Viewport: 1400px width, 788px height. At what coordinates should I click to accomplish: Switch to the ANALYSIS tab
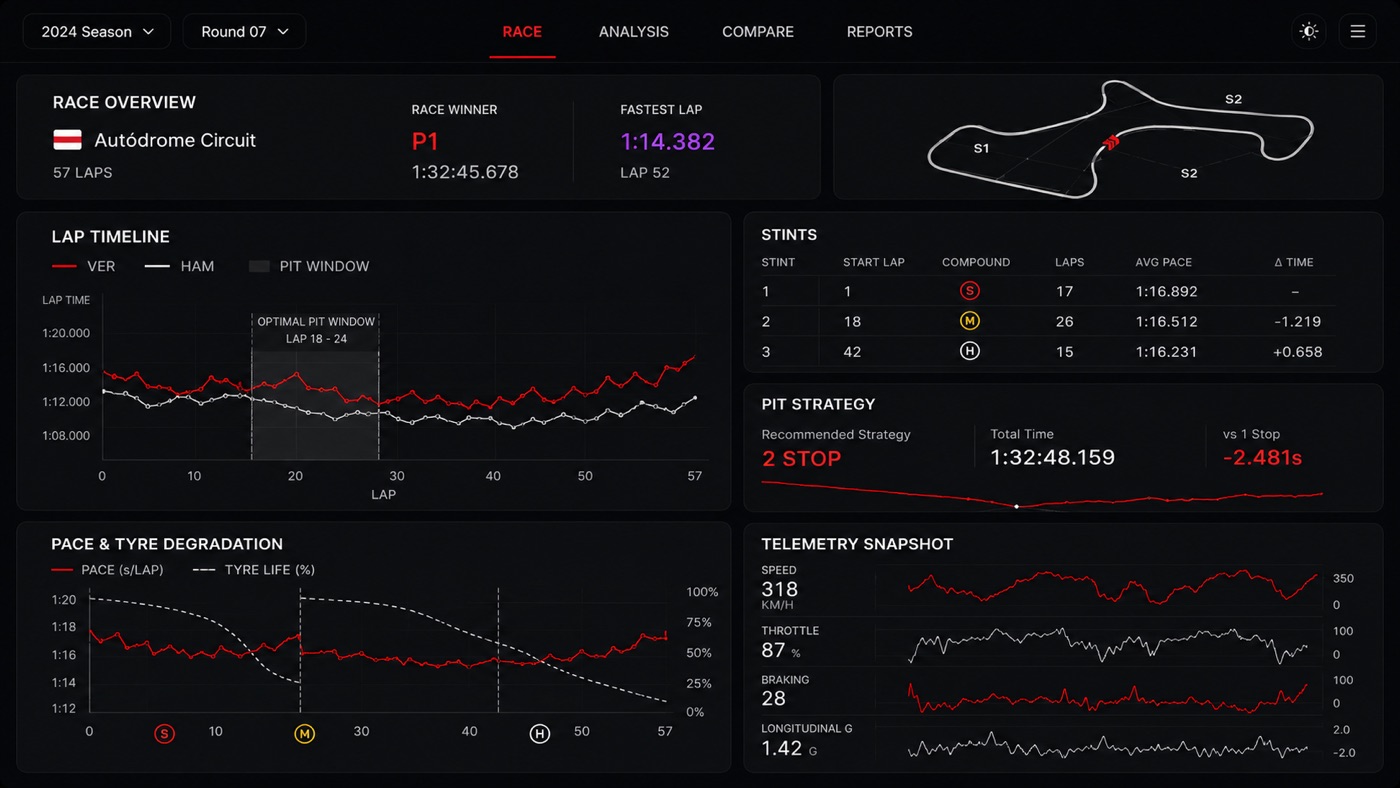point(634,32)
